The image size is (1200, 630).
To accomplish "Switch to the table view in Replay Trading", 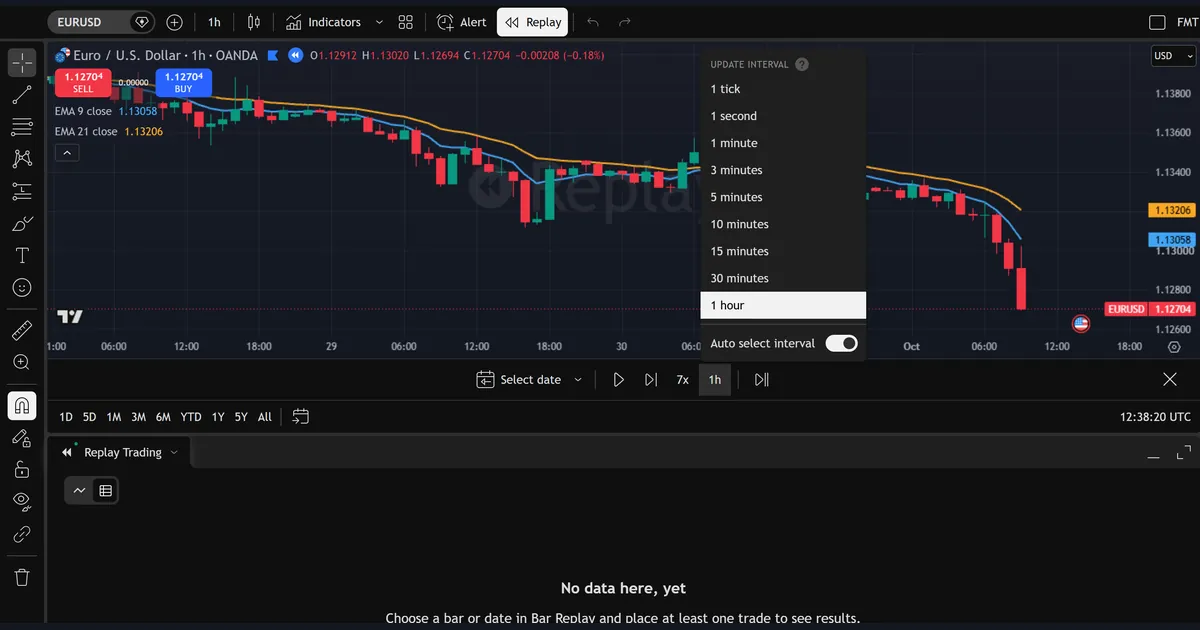I will pos(105,490).
